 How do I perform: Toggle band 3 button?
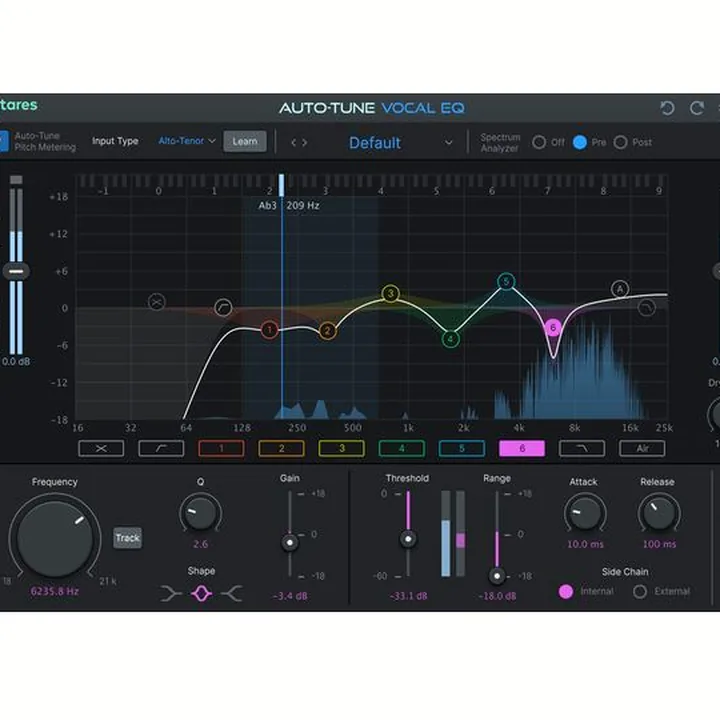pyautogui.click(x=342, y=449)
